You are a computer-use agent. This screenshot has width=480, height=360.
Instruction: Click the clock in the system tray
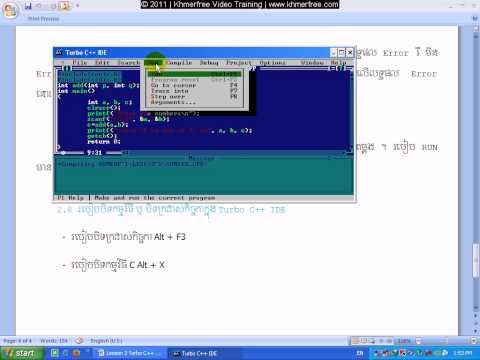click(x=463, y=353)
